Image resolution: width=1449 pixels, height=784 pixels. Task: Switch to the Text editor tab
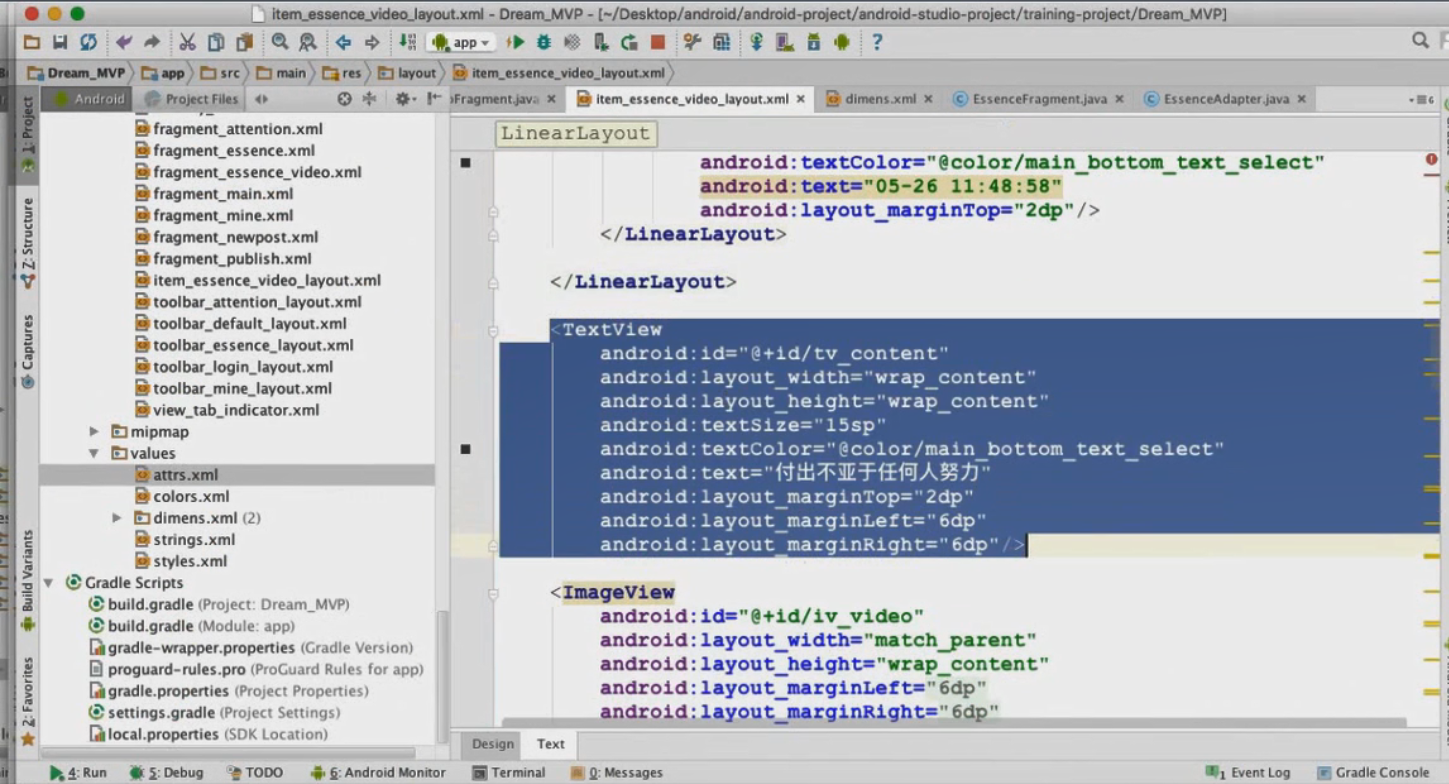(550, 744)
